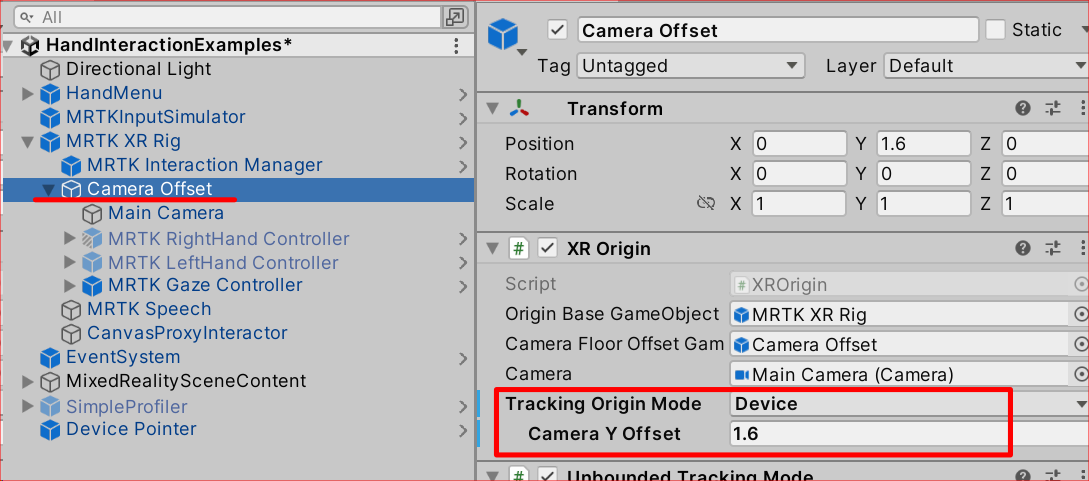Open SimpleProfiler prefab via its arrow
Screen dimensions: 1089x481
click(x=463, y=407)
